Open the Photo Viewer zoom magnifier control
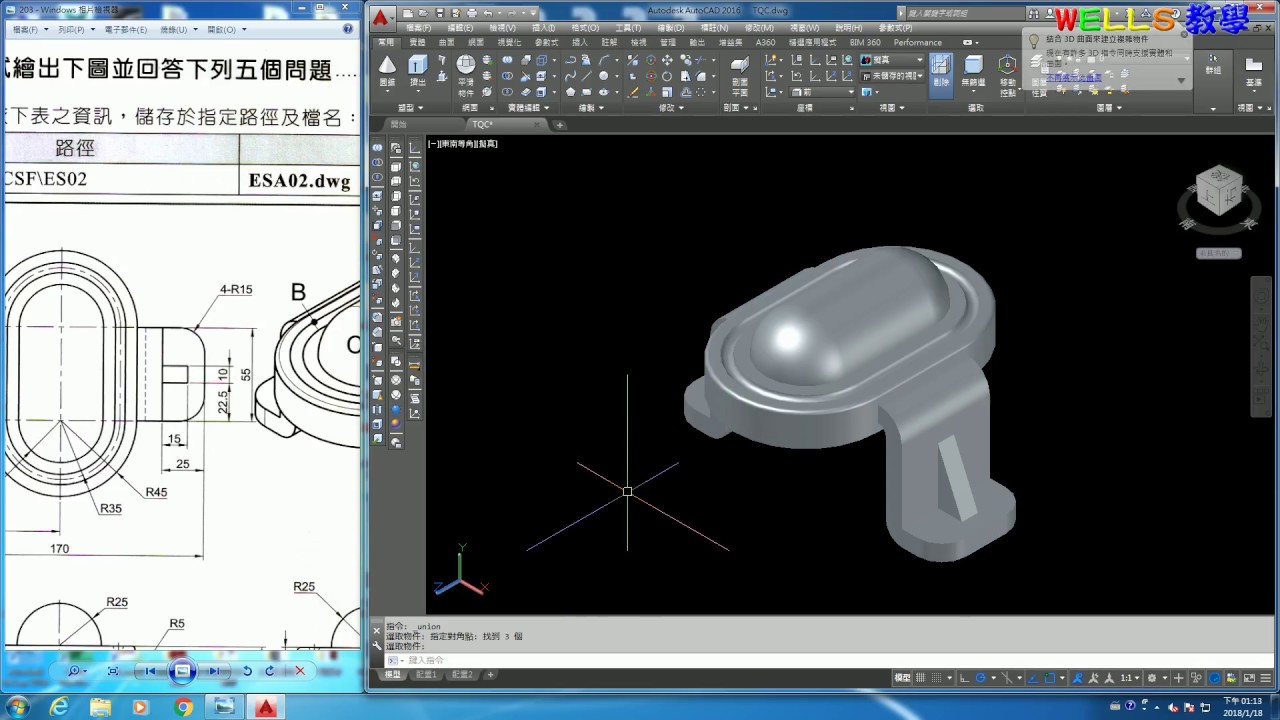The image size is (1280, 720). coord(75,671)
